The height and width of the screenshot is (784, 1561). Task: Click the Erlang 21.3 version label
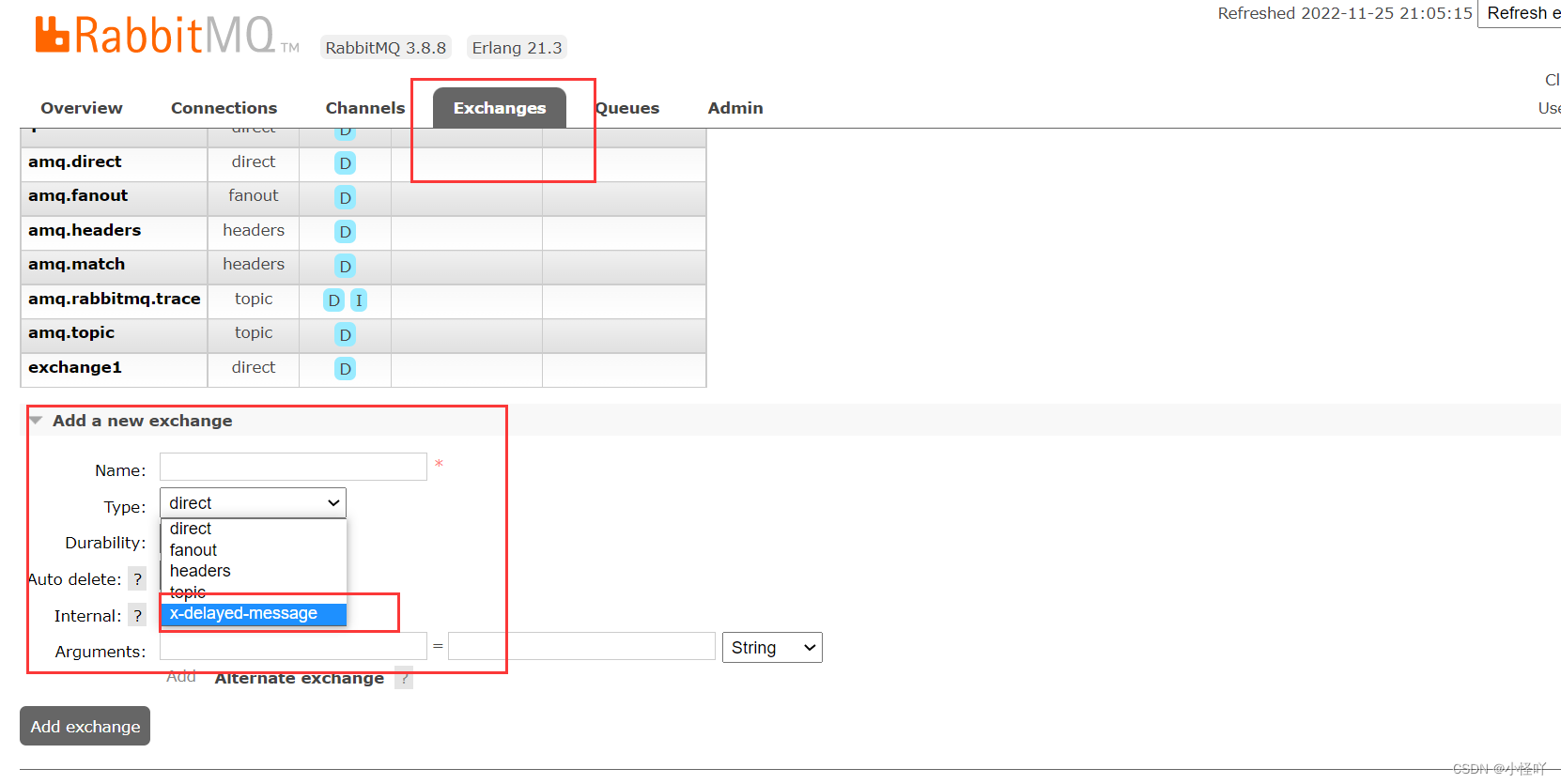(x=517, y=48)
